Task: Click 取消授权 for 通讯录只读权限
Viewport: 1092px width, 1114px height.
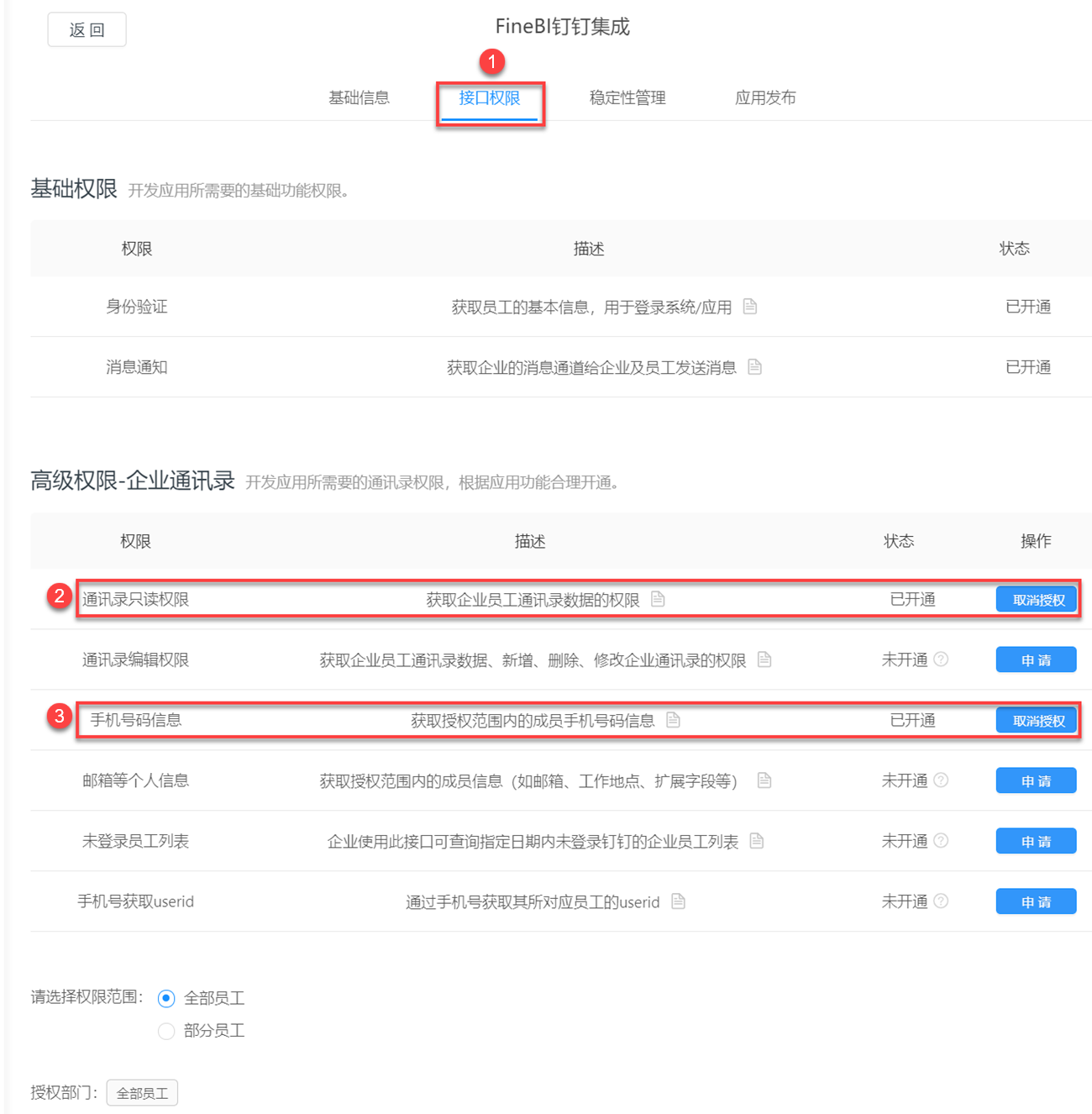Action: click(1037, 600)
